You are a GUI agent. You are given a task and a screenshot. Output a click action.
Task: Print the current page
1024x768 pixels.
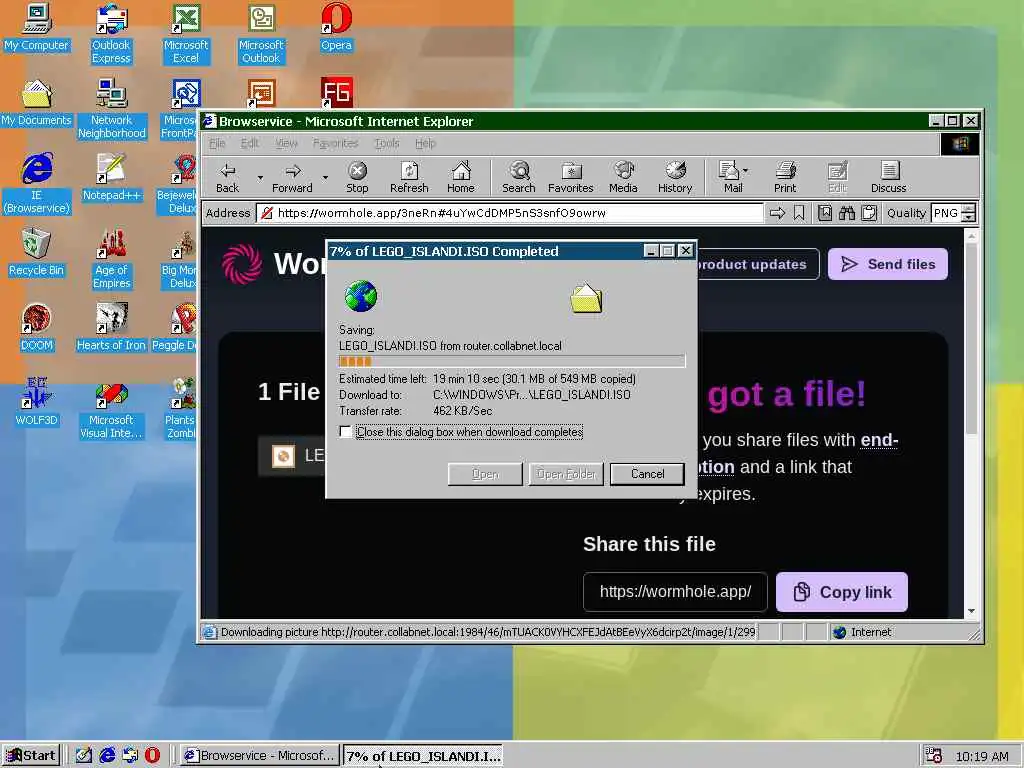pyautogui.click(x=785, y=177)
